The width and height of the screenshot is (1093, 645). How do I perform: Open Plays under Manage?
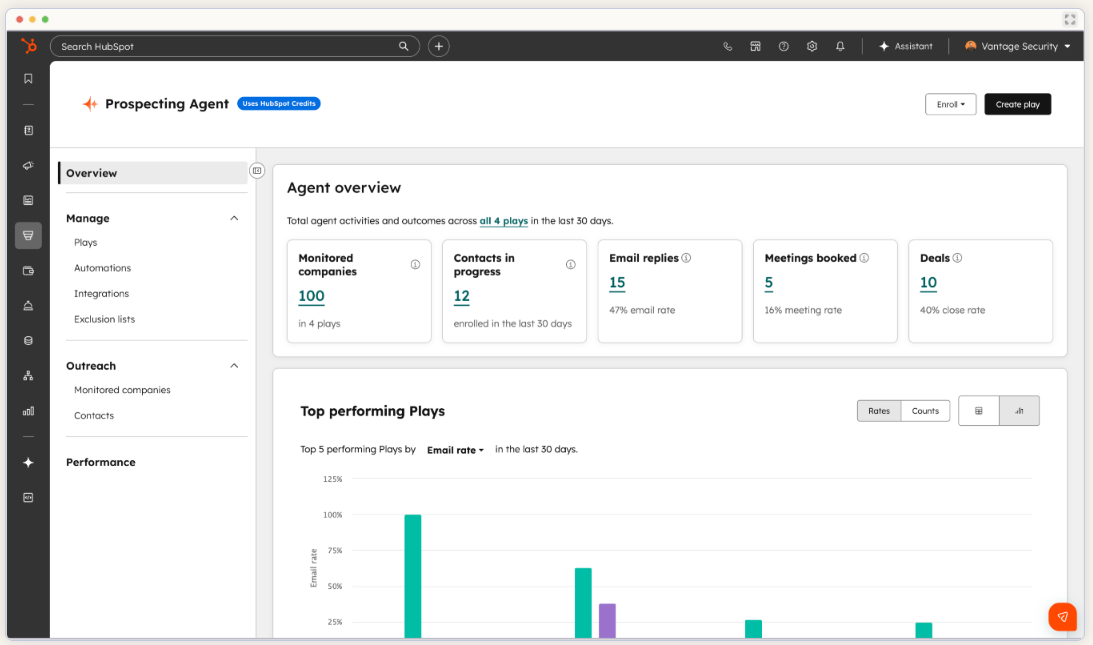point(86,242)
